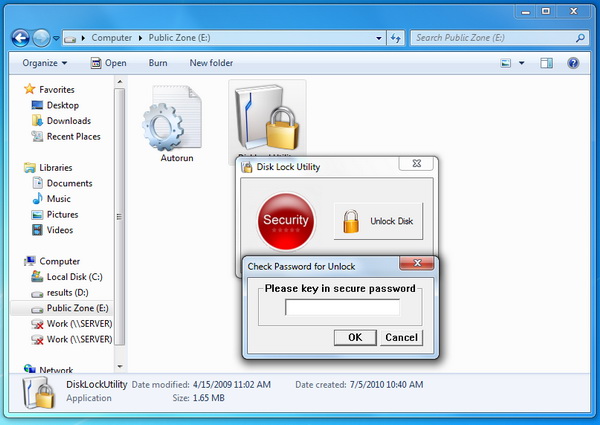Close the Disk Lock Utility window
The width and height of the screenshot is (600, 425).
416,164
